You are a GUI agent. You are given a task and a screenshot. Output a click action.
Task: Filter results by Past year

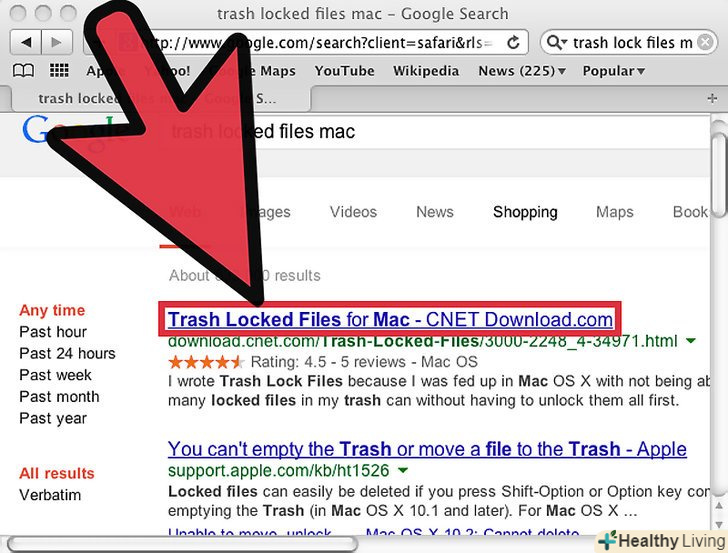pos(53,418)
